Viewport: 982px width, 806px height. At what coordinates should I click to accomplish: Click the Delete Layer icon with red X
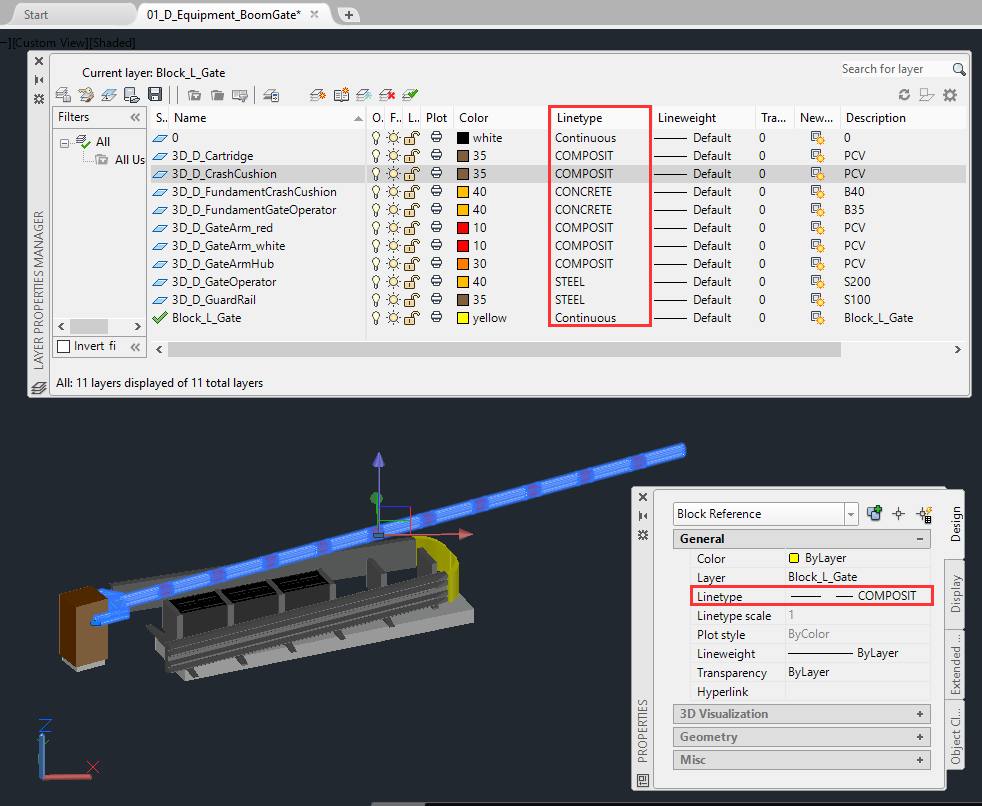point(387,95)
